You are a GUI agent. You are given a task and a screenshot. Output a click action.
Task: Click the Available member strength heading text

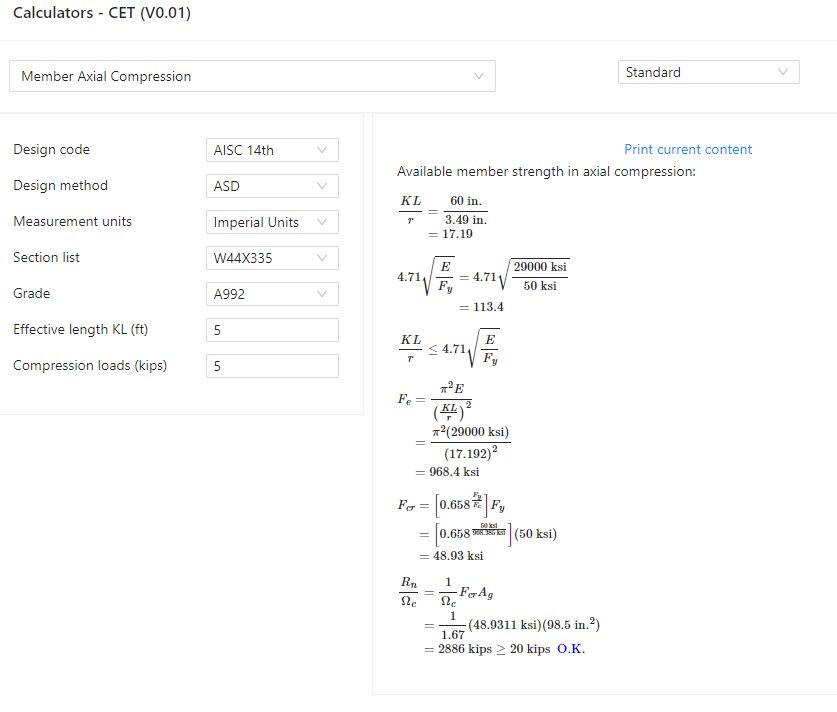click(546, 171)
